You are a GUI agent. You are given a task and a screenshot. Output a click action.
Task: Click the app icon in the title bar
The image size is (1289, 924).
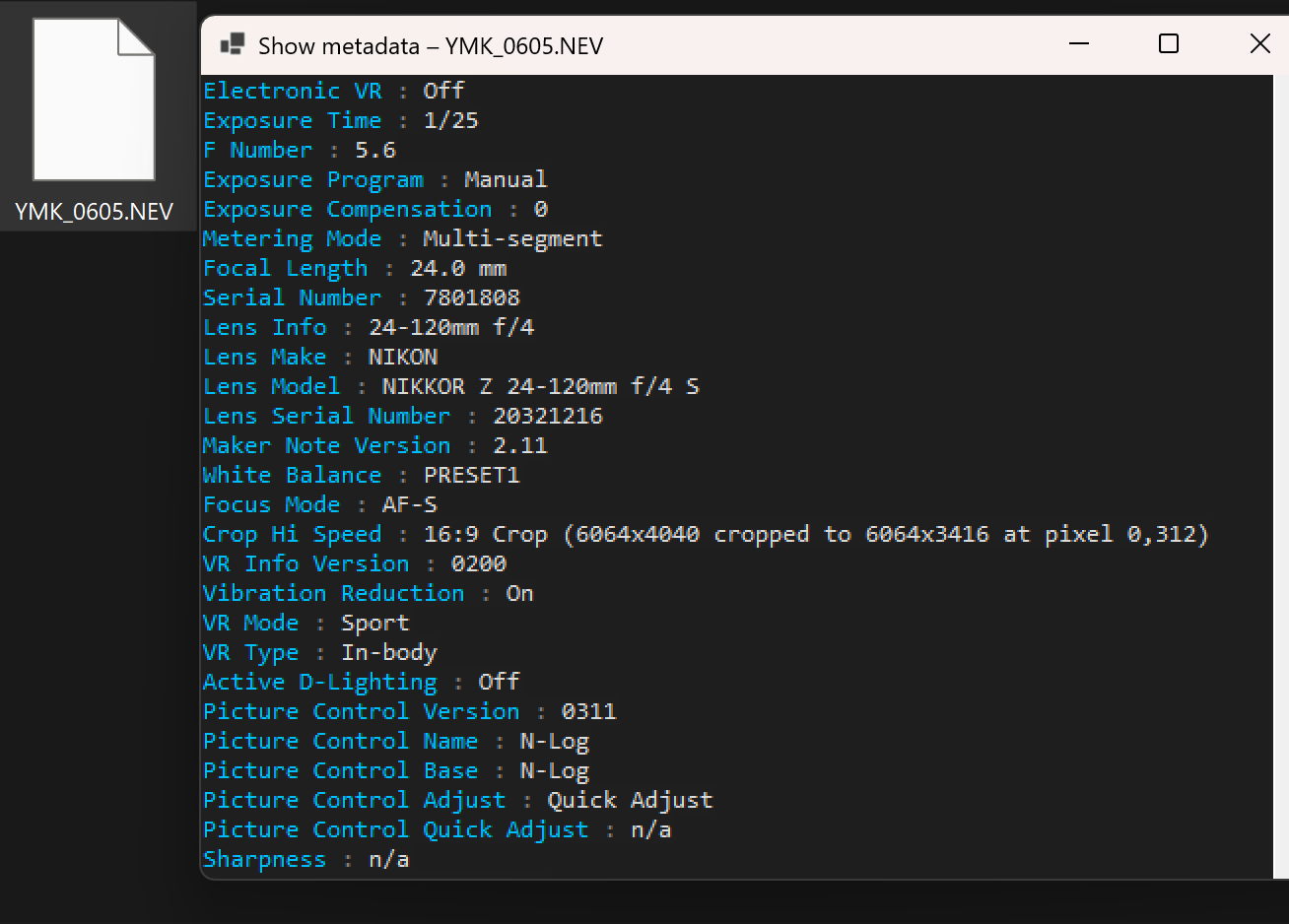(233, 45)
